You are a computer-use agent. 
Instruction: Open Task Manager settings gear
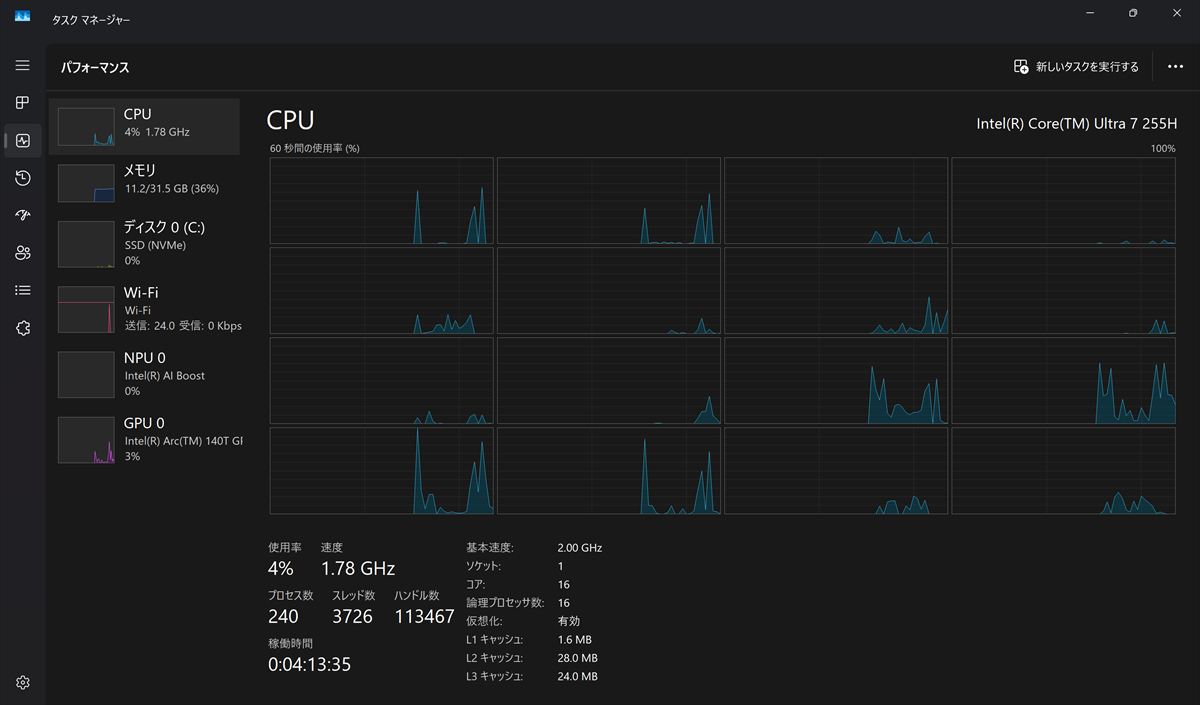(x=22, y=683)
